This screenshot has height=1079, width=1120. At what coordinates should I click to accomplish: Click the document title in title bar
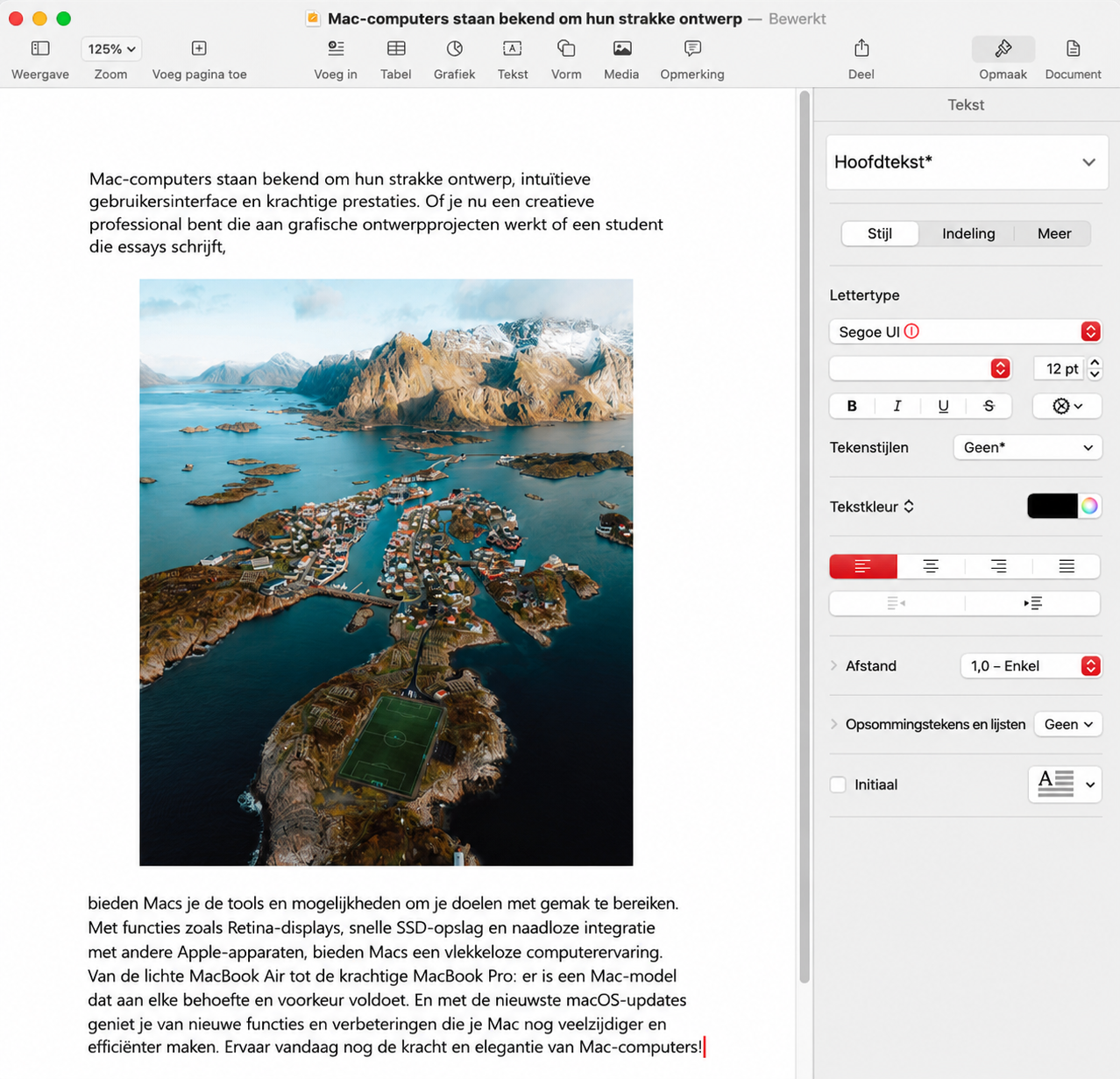(535, 18)
